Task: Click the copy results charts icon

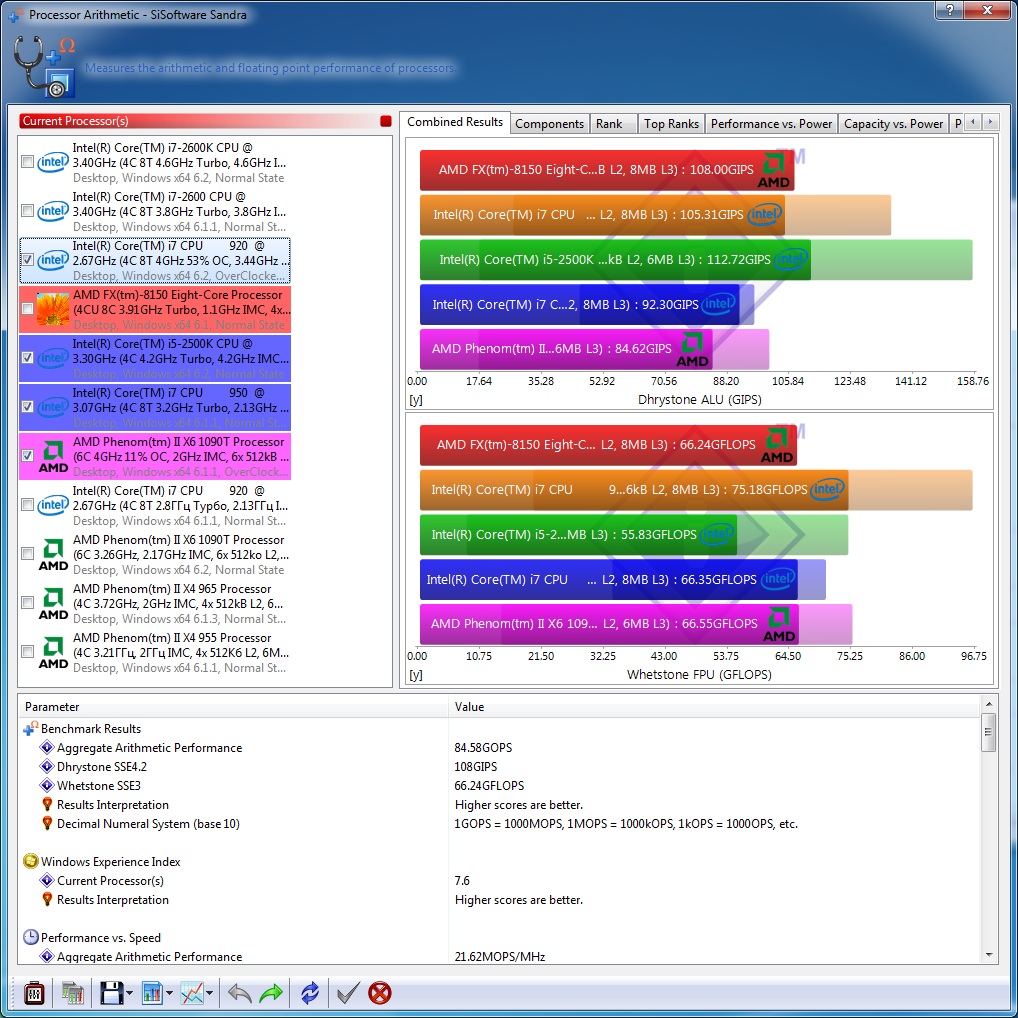Action: click(73, 993)
